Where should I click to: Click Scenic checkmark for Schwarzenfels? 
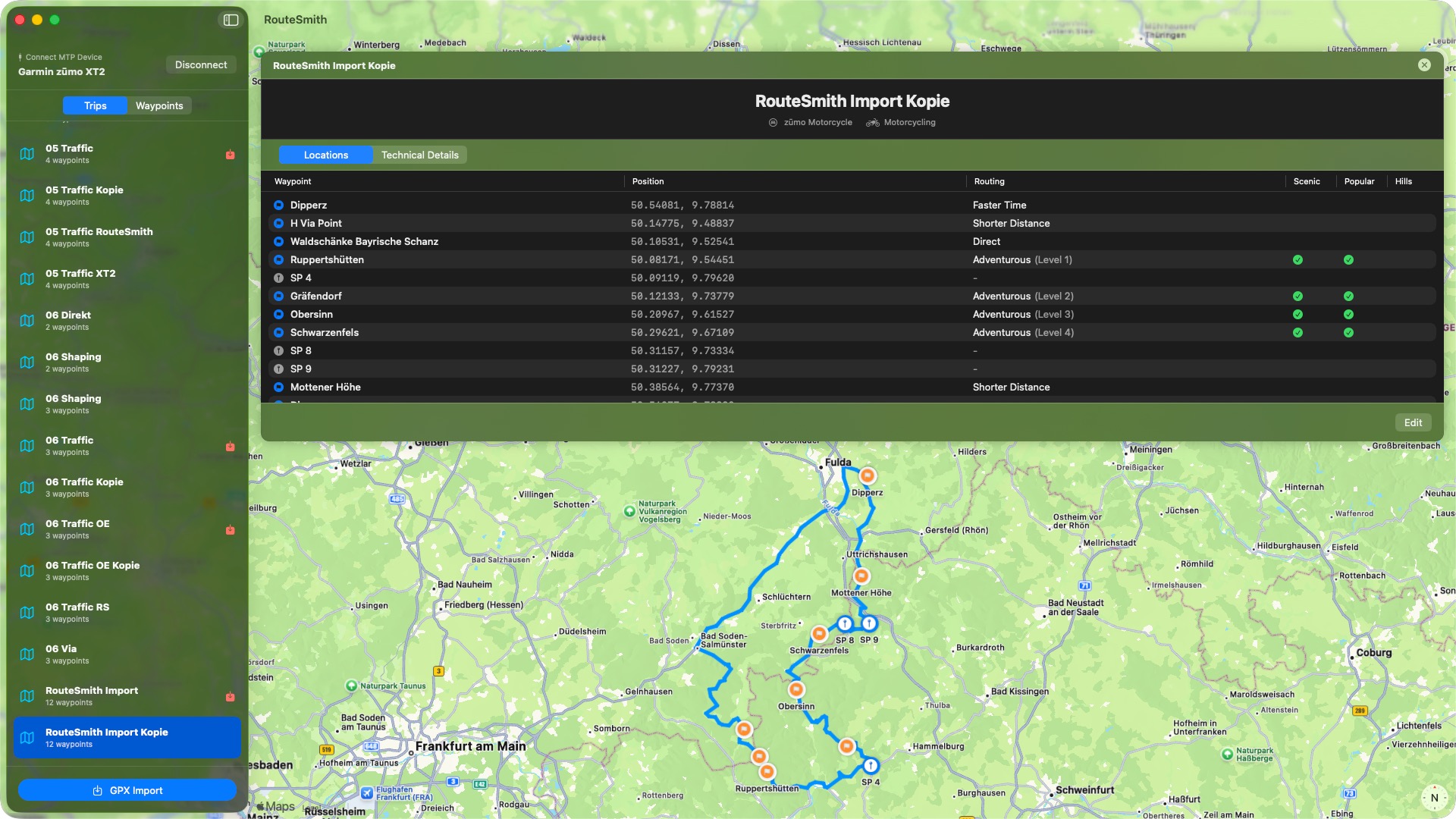click(x=1298, y=333)
